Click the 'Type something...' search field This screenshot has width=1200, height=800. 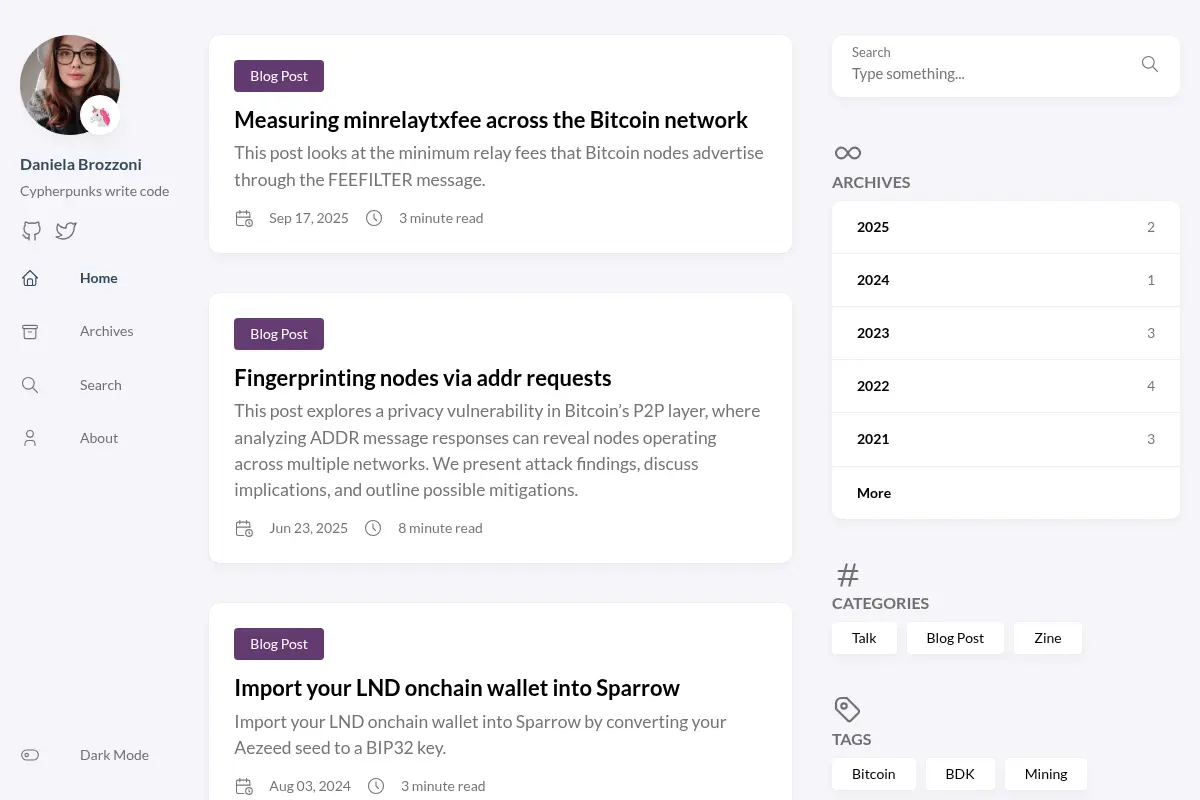click(x=990, y=73)
